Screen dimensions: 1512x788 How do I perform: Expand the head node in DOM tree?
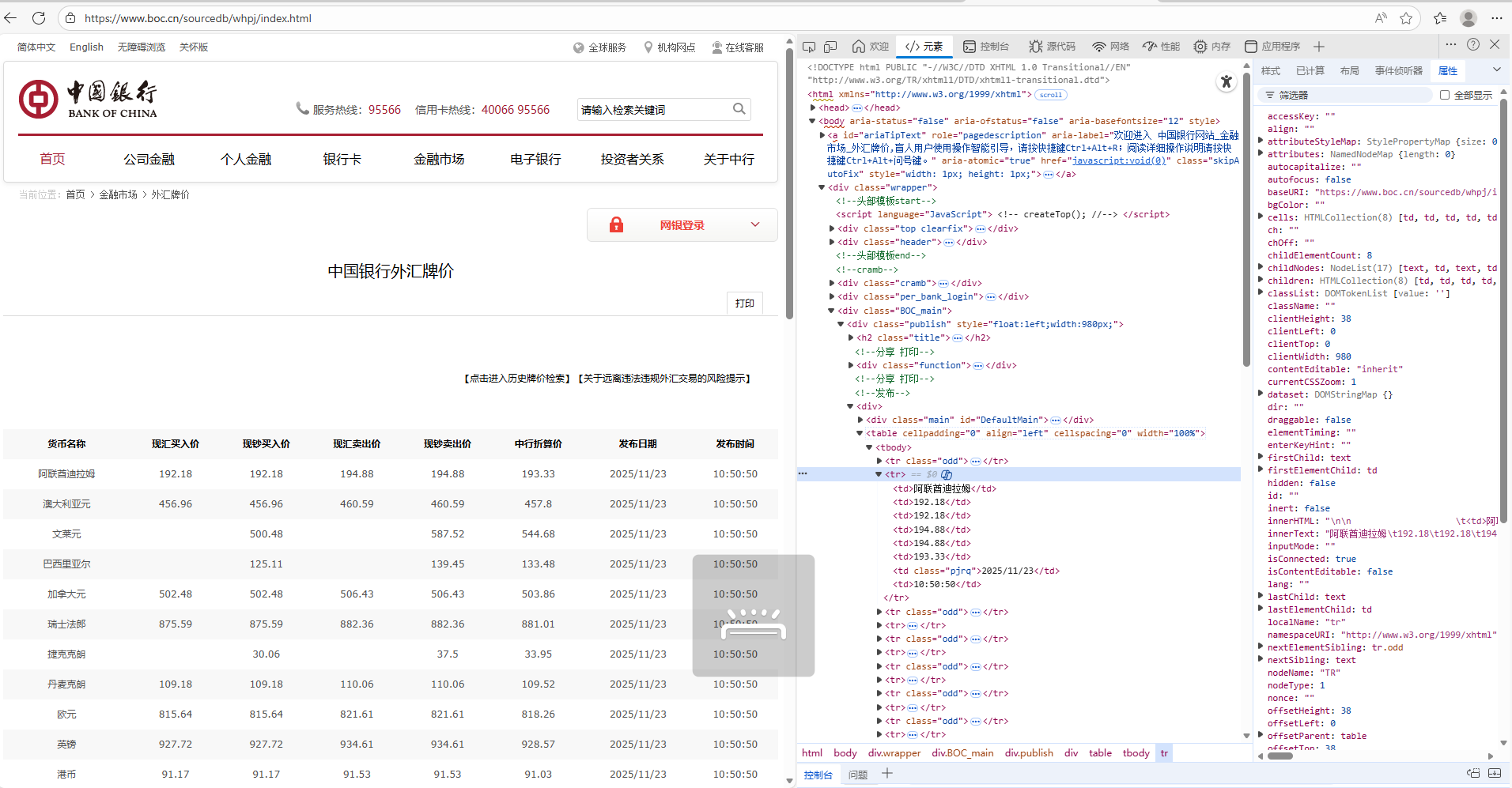tap(813, 107)
